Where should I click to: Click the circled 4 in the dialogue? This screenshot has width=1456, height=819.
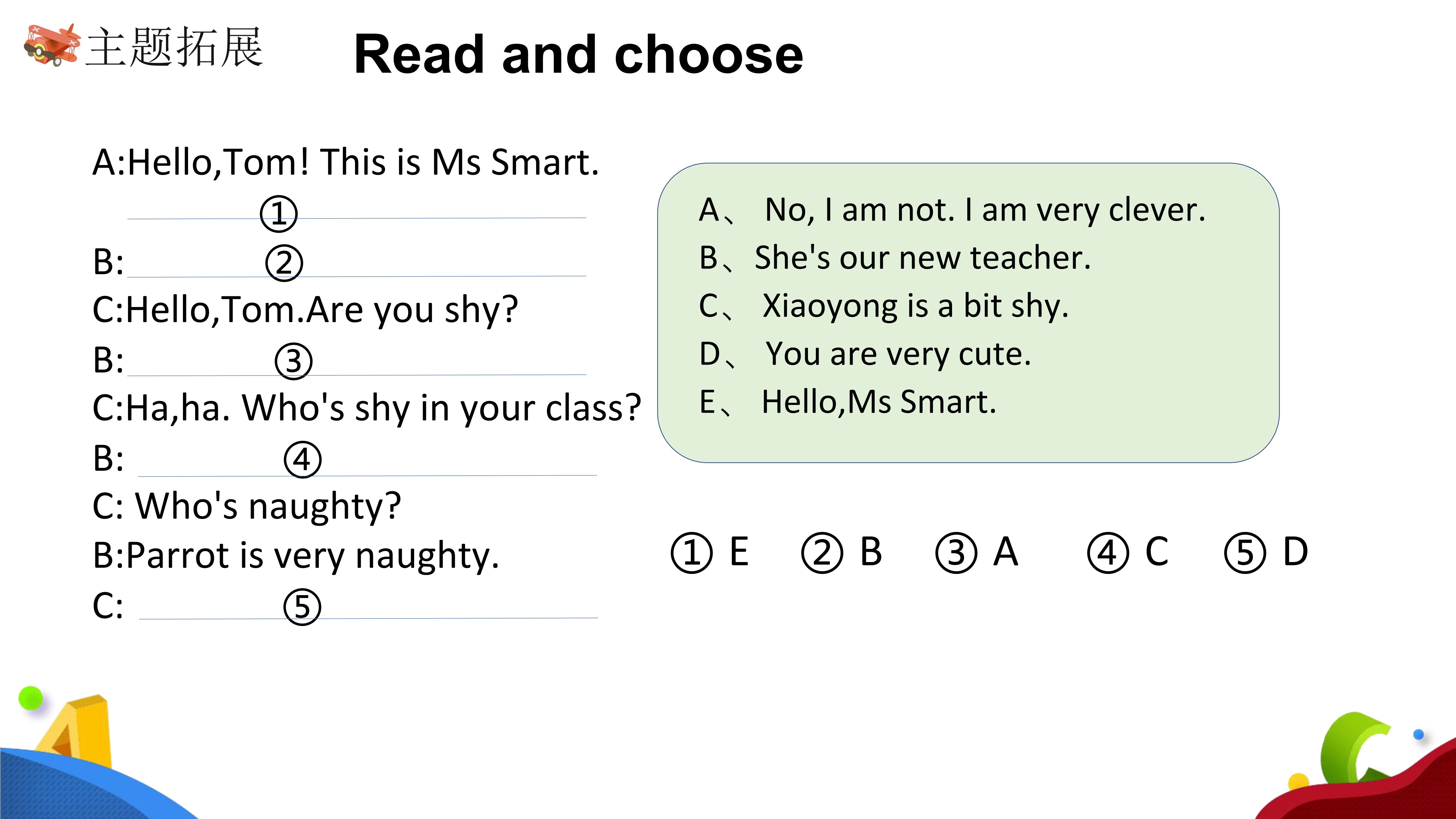click(302, 460)
